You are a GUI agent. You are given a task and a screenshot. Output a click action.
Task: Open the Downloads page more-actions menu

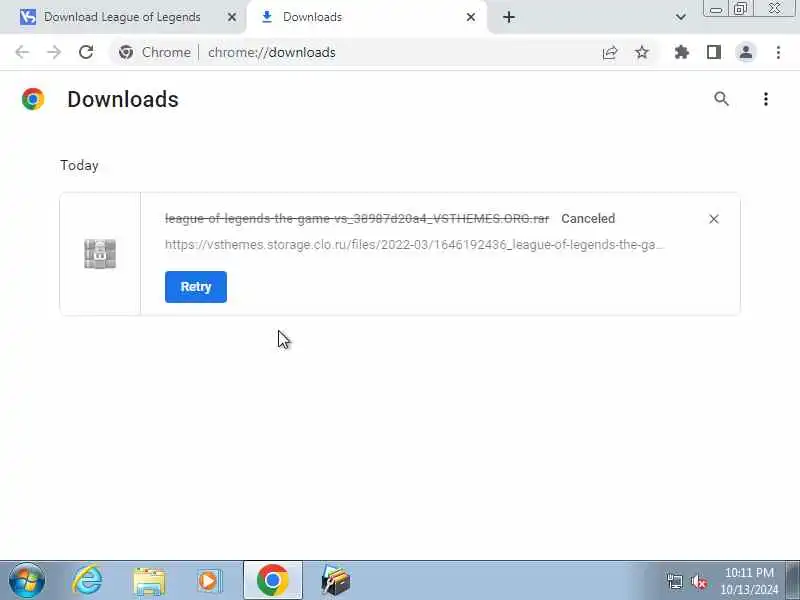(x=766, y=99)
